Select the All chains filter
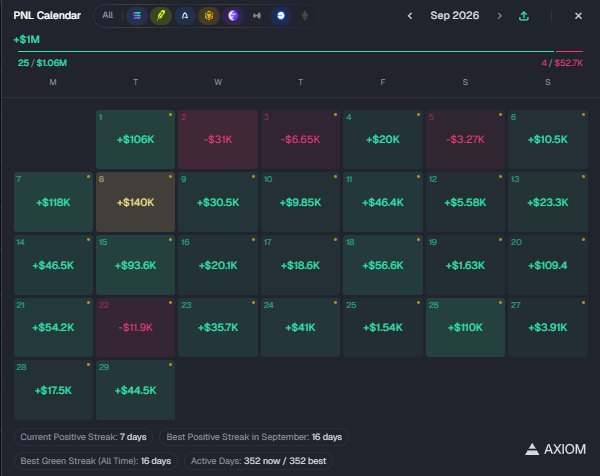600x476 pixels. click(x=108, y=15)
